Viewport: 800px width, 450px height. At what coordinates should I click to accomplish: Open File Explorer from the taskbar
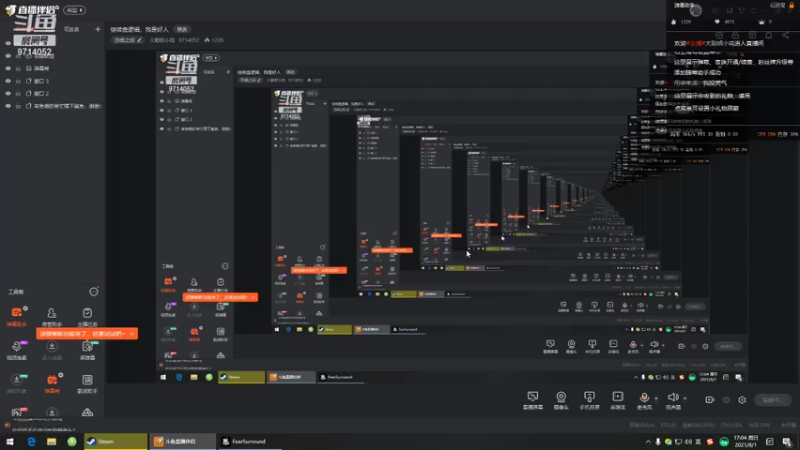(x=52, y=442)
